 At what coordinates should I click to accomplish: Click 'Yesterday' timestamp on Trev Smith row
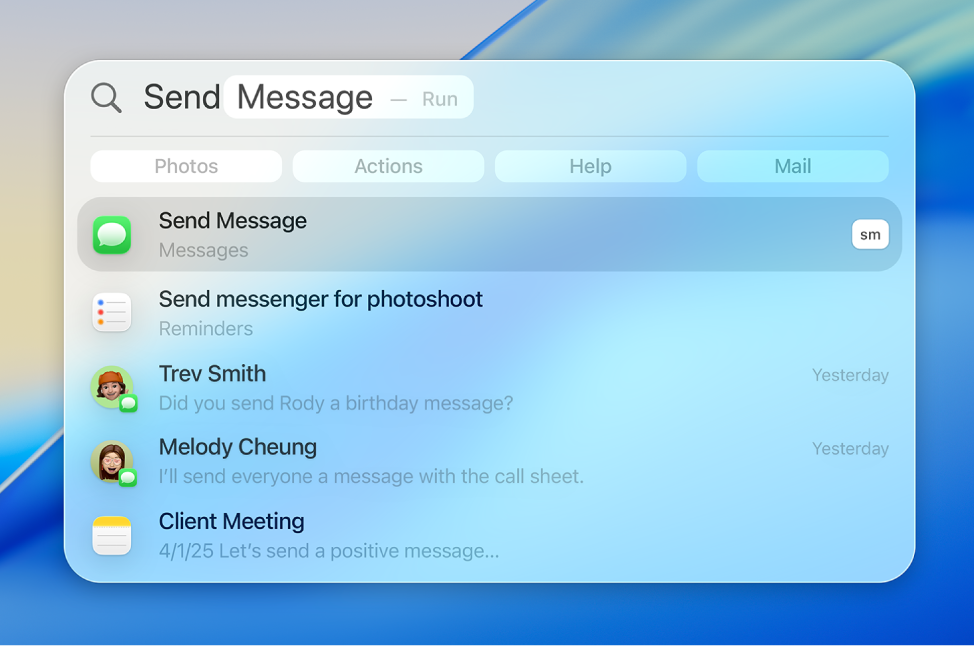(x=850, y=375)
